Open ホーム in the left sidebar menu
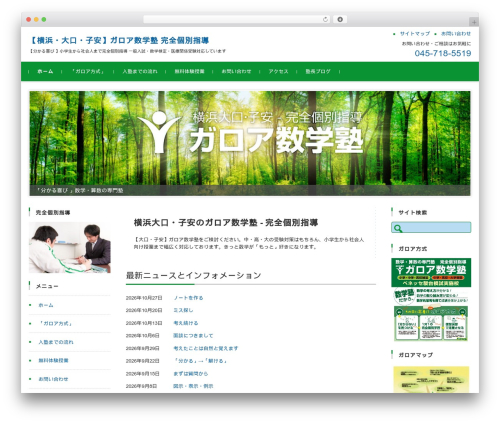 (46, 305)
